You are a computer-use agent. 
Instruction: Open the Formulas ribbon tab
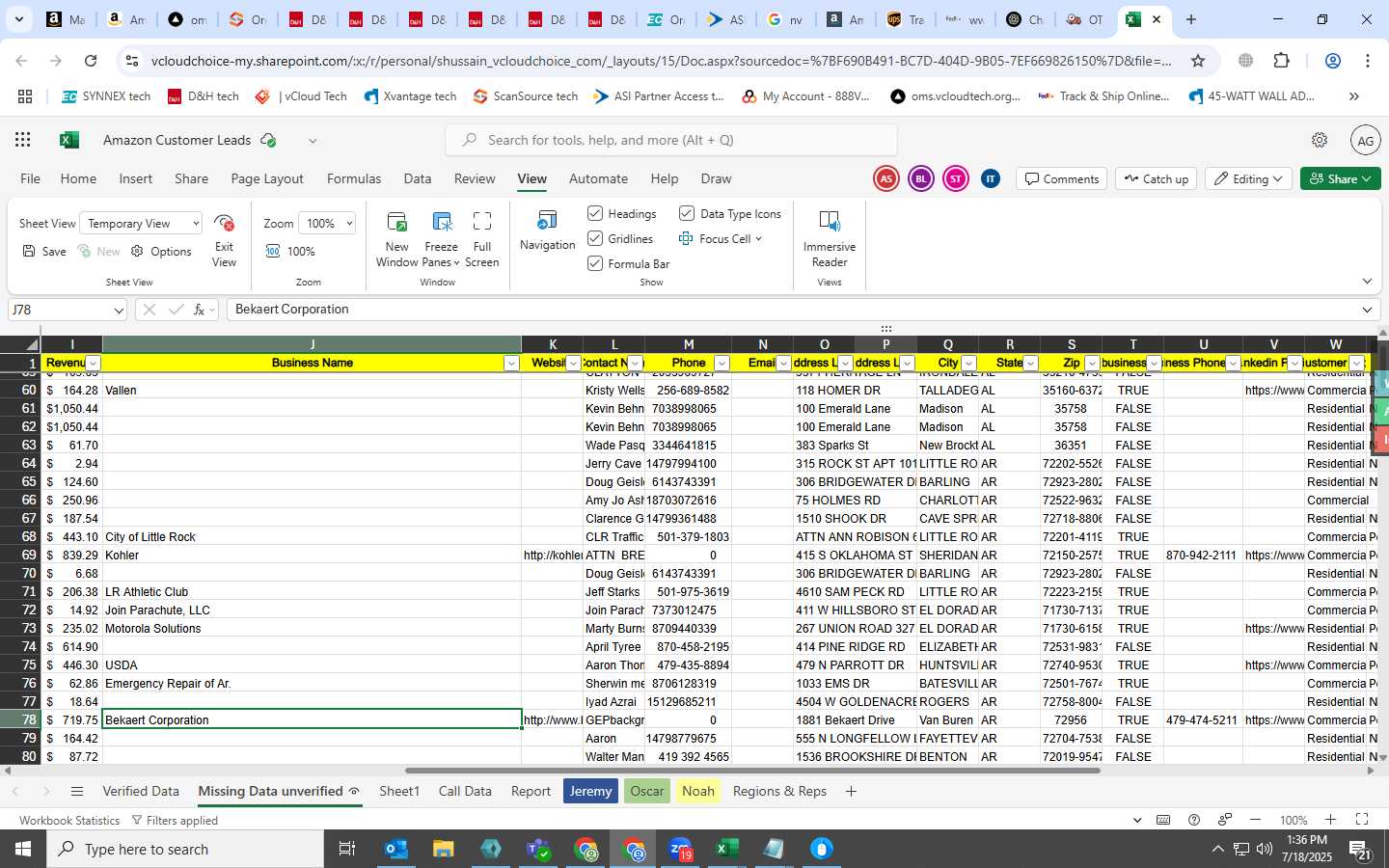(354, 178)
